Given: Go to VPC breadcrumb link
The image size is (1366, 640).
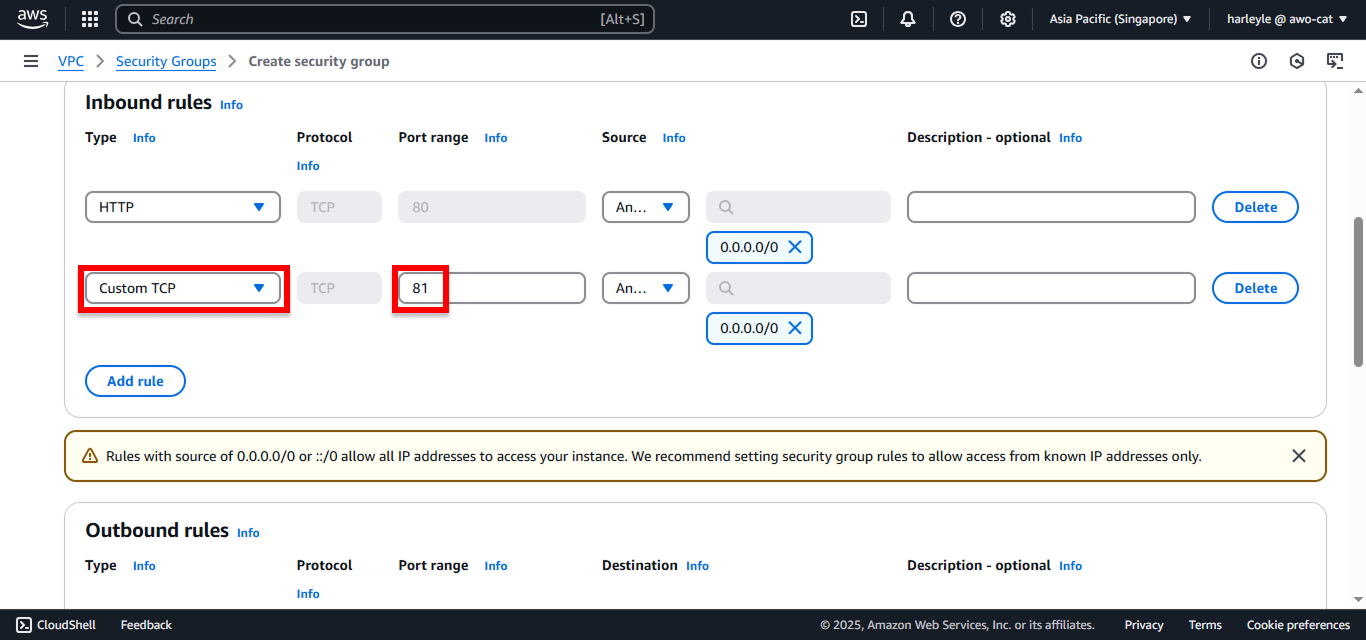Looking at the screenshot, I should click(71, 61).
